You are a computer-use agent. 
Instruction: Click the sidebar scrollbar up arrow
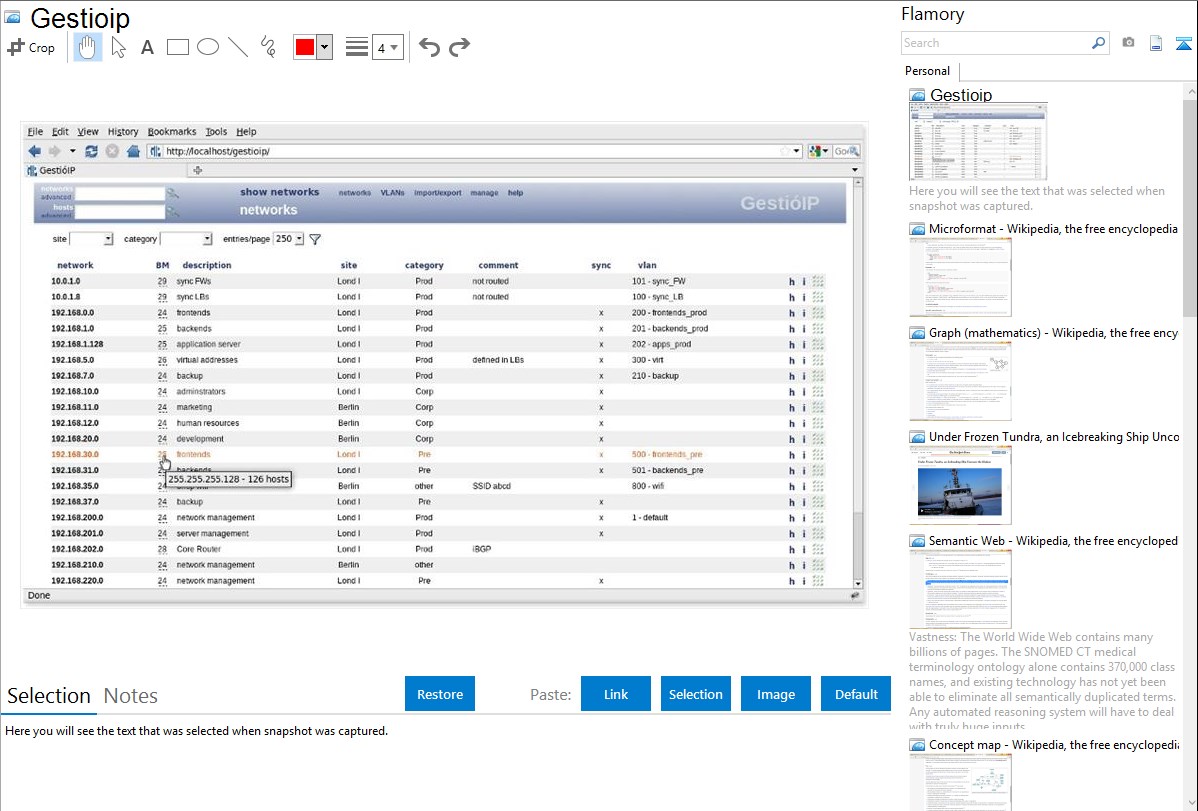[x=1191, y=92]
